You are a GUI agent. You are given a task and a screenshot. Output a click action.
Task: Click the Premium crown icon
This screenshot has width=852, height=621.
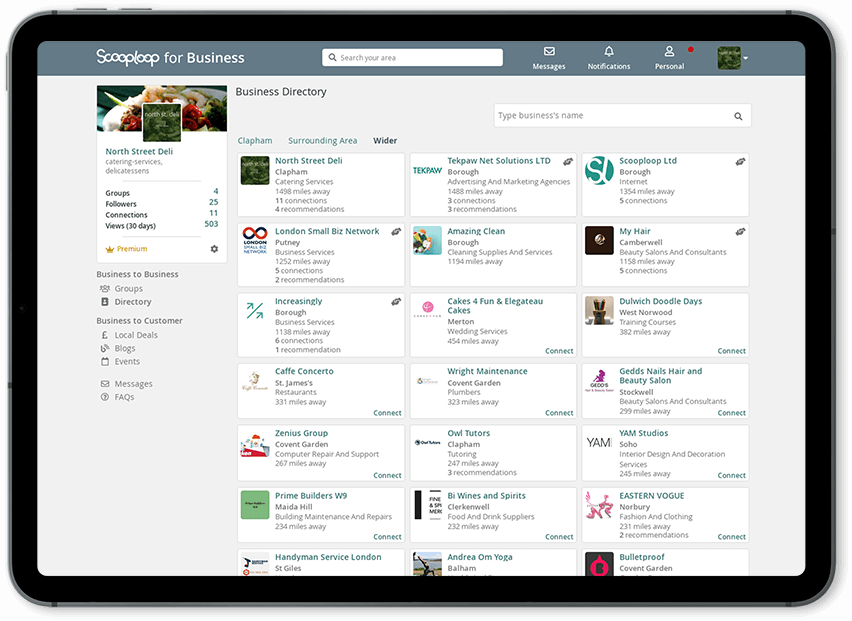click(x=110, y=249)
